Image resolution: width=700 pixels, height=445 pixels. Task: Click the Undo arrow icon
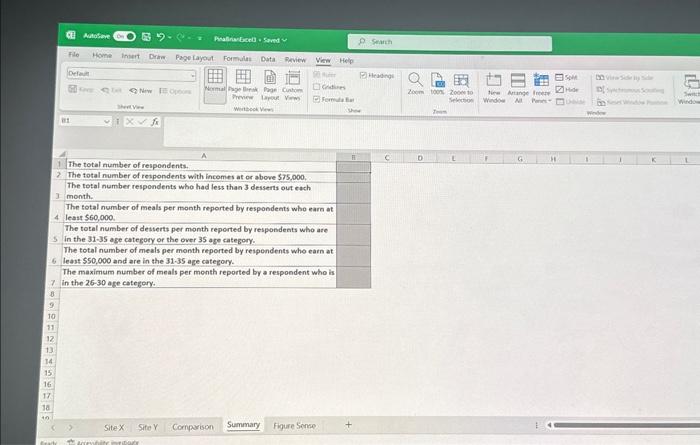[x=160, y=37]
